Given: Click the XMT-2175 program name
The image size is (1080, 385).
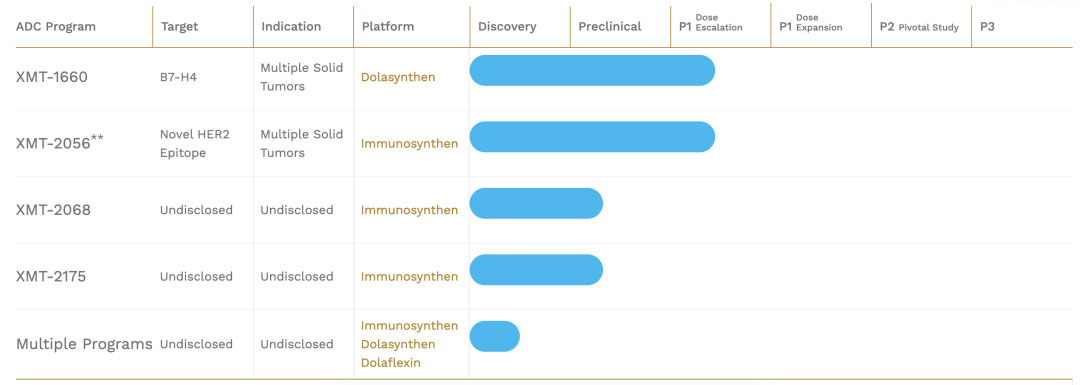Looking at the screenshot, I should tap(51, 276).
